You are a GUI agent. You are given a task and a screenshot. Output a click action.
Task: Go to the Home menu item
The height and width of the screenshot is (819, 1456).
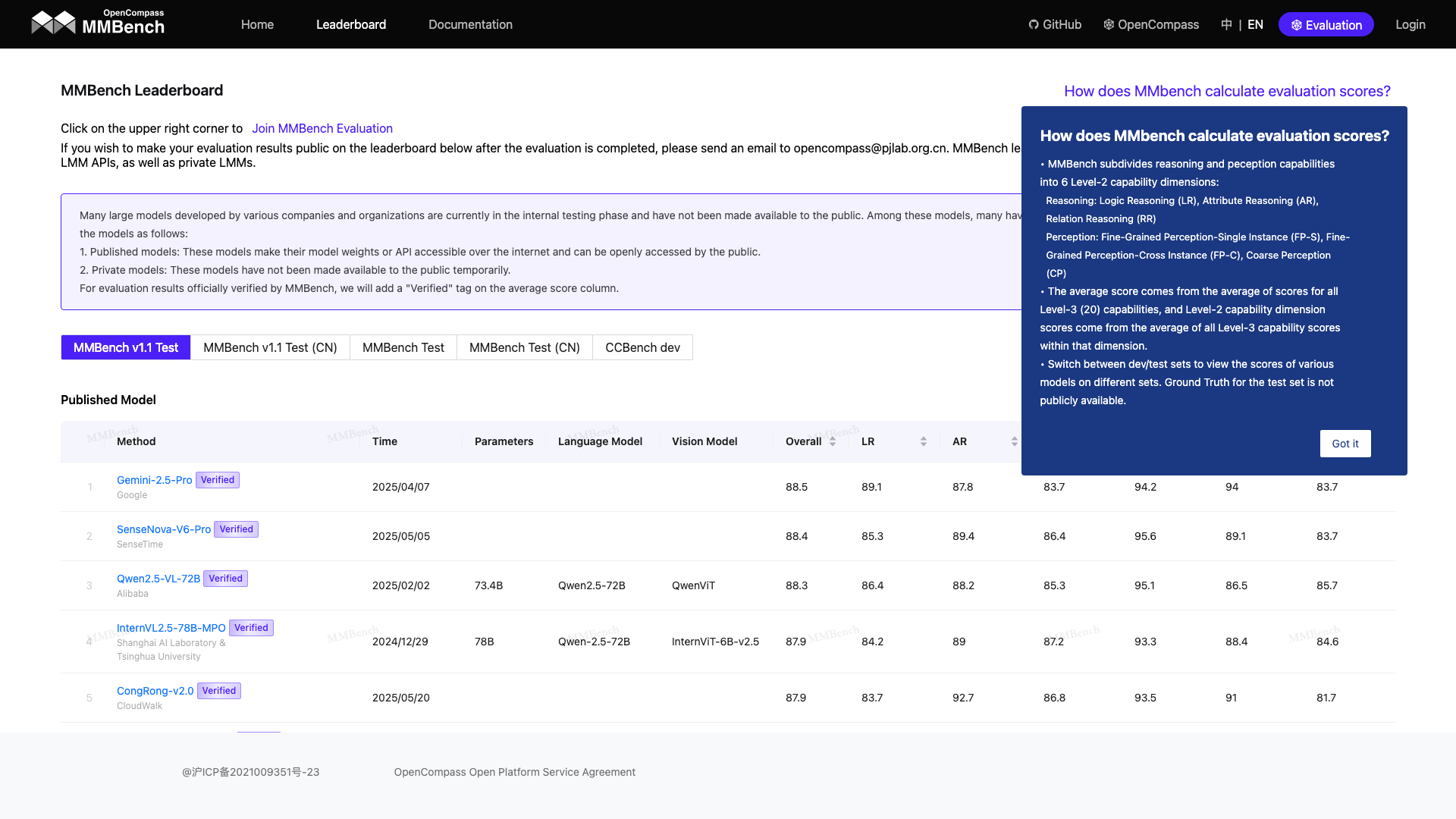pyautogui.click(x=257, y=24)
